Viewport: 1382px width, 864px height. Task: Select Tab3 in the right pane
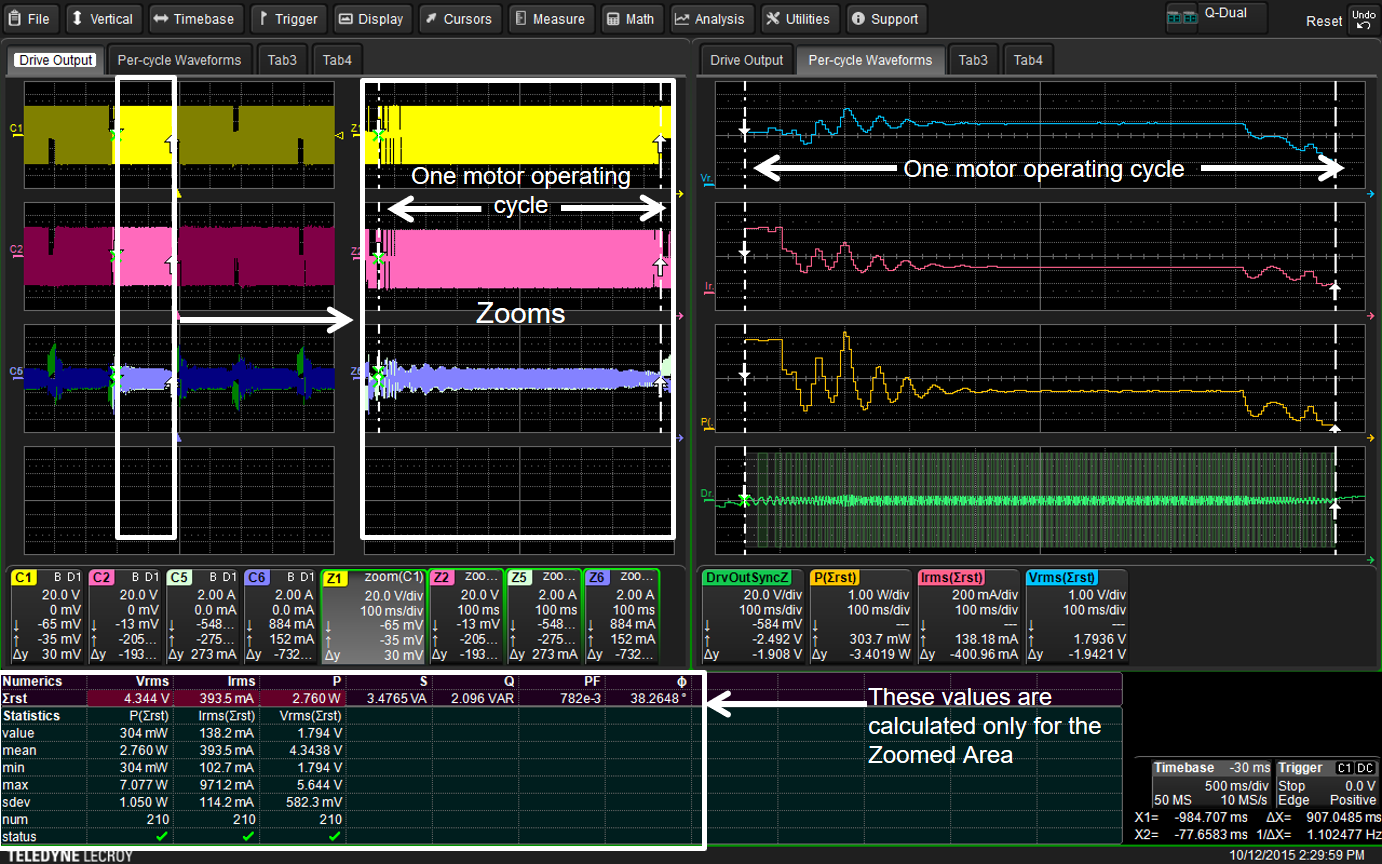973,60
